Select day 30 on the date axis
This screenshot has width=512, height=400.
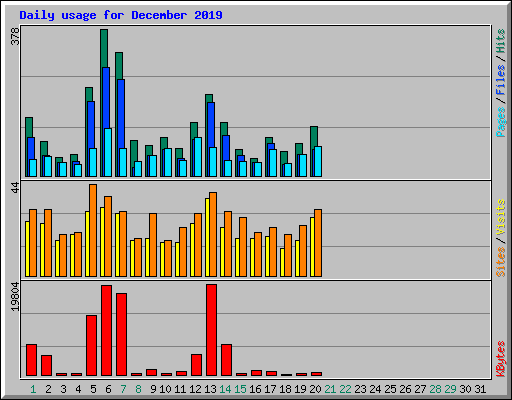pos(465,389)
